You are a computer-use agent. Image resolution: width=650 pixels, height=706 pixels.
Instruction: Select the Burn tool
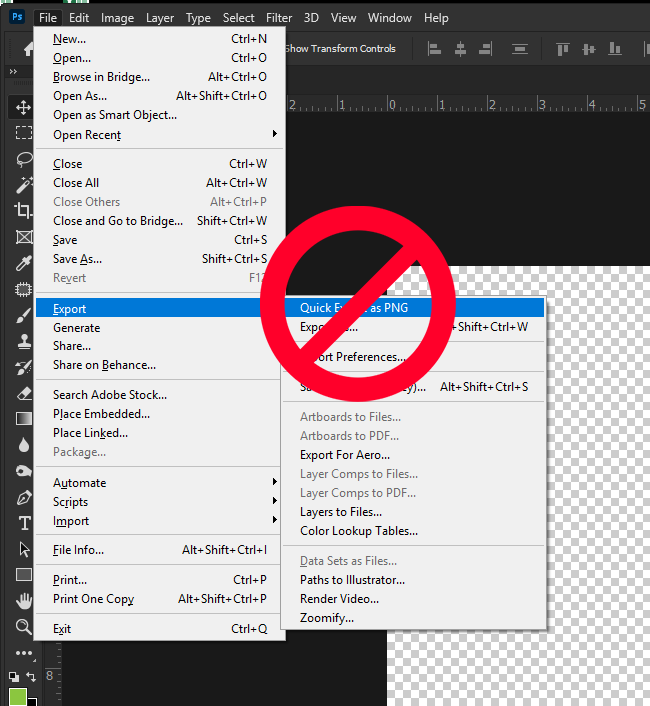(x=23, y=471)
